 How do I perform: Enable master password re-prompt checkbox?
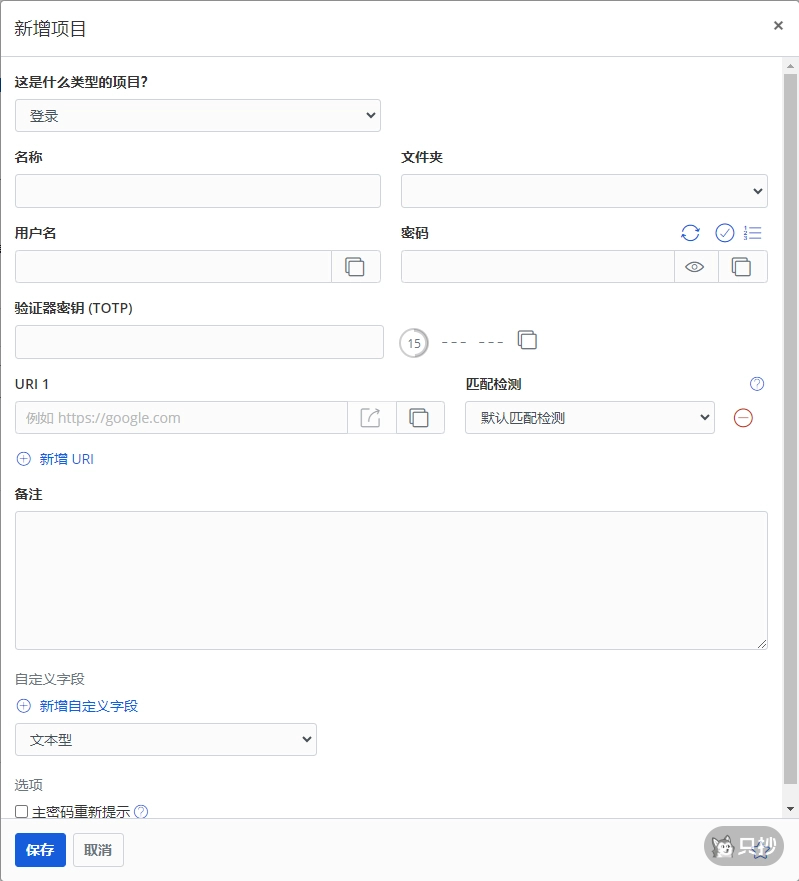(22, 812)
